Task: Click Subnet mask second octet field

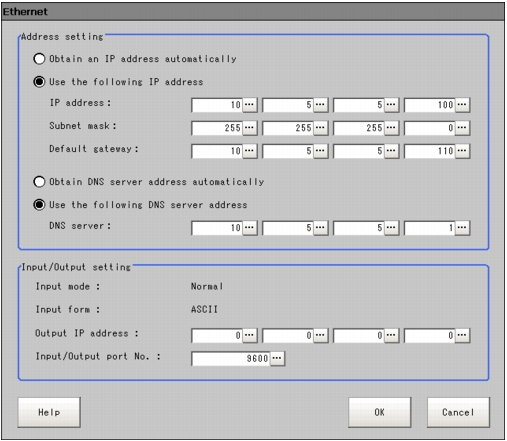Action: point(288,128)
